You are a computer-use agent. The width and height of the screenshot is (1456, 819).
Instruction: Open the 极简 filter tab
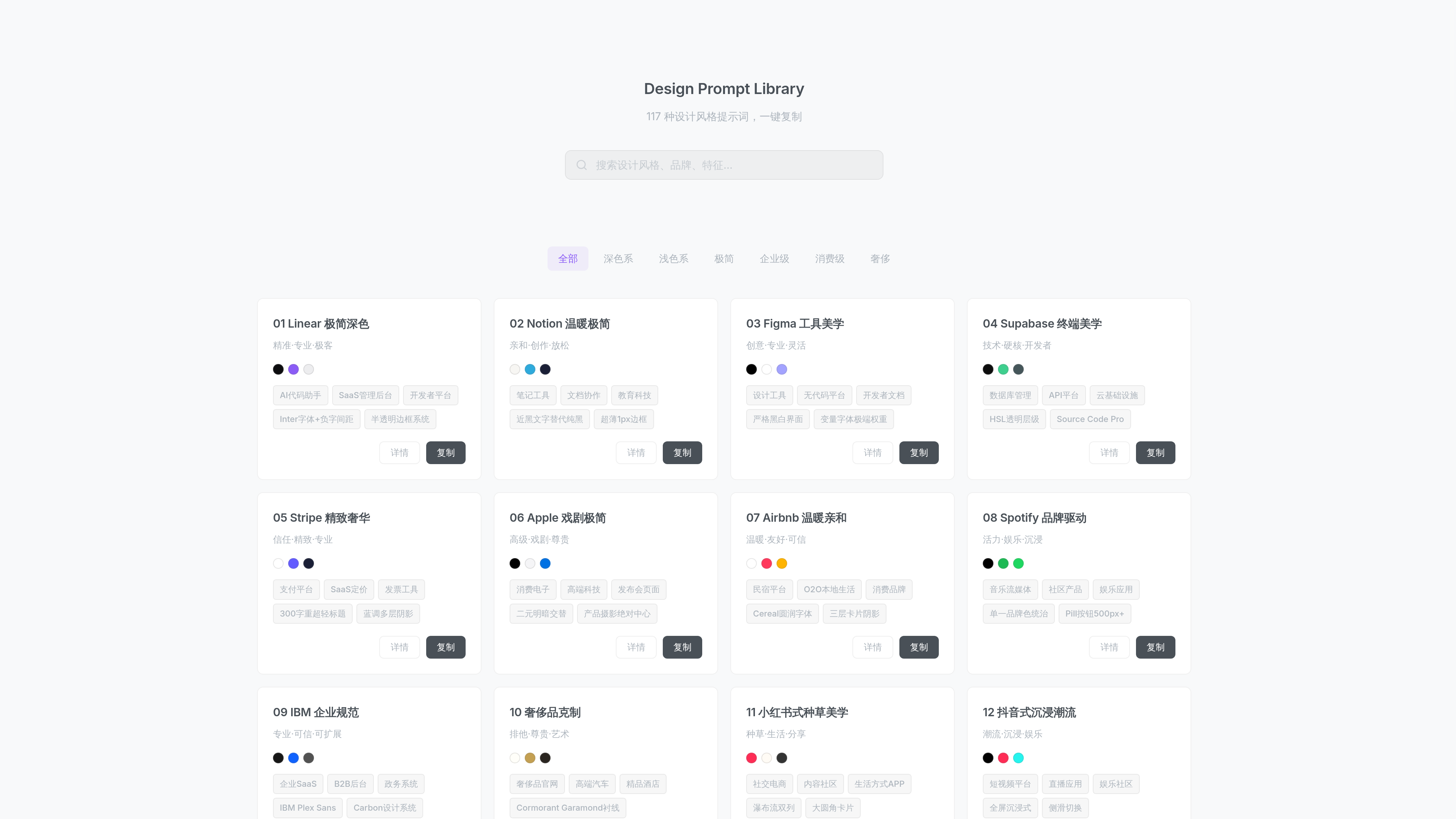[723, 258]
